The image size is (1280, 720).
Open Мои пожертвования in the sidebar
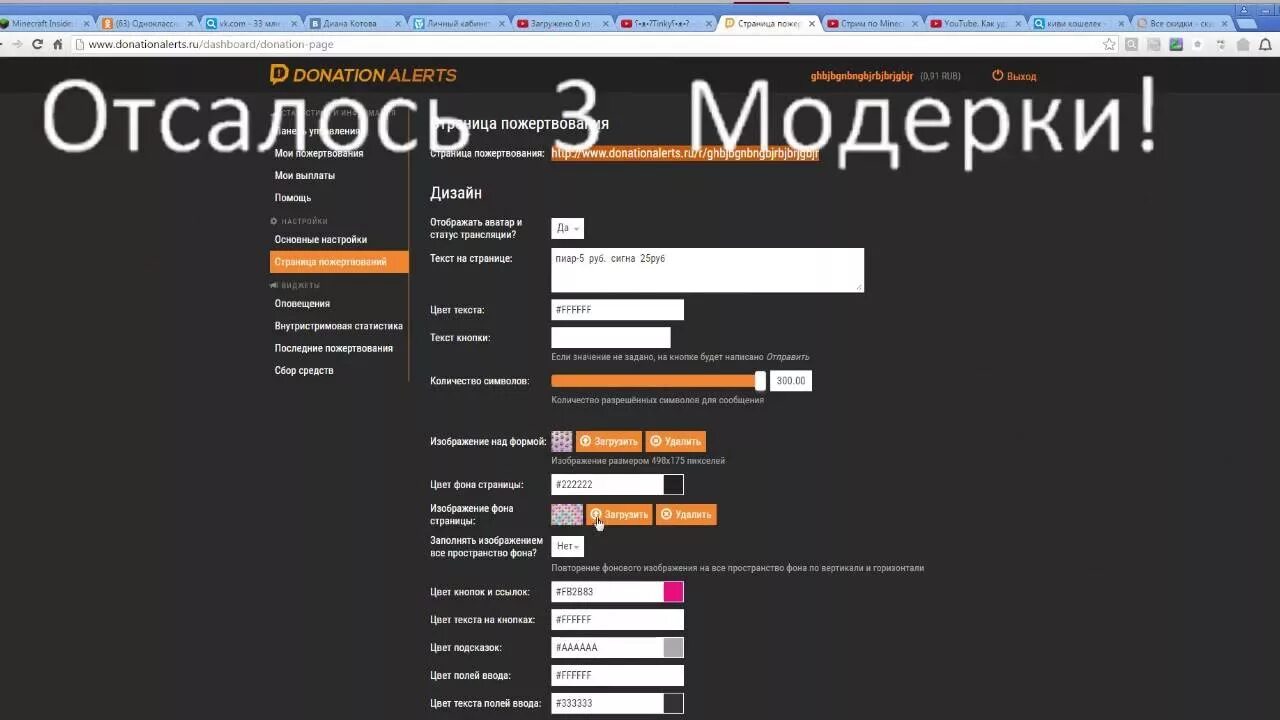[319, 153]
